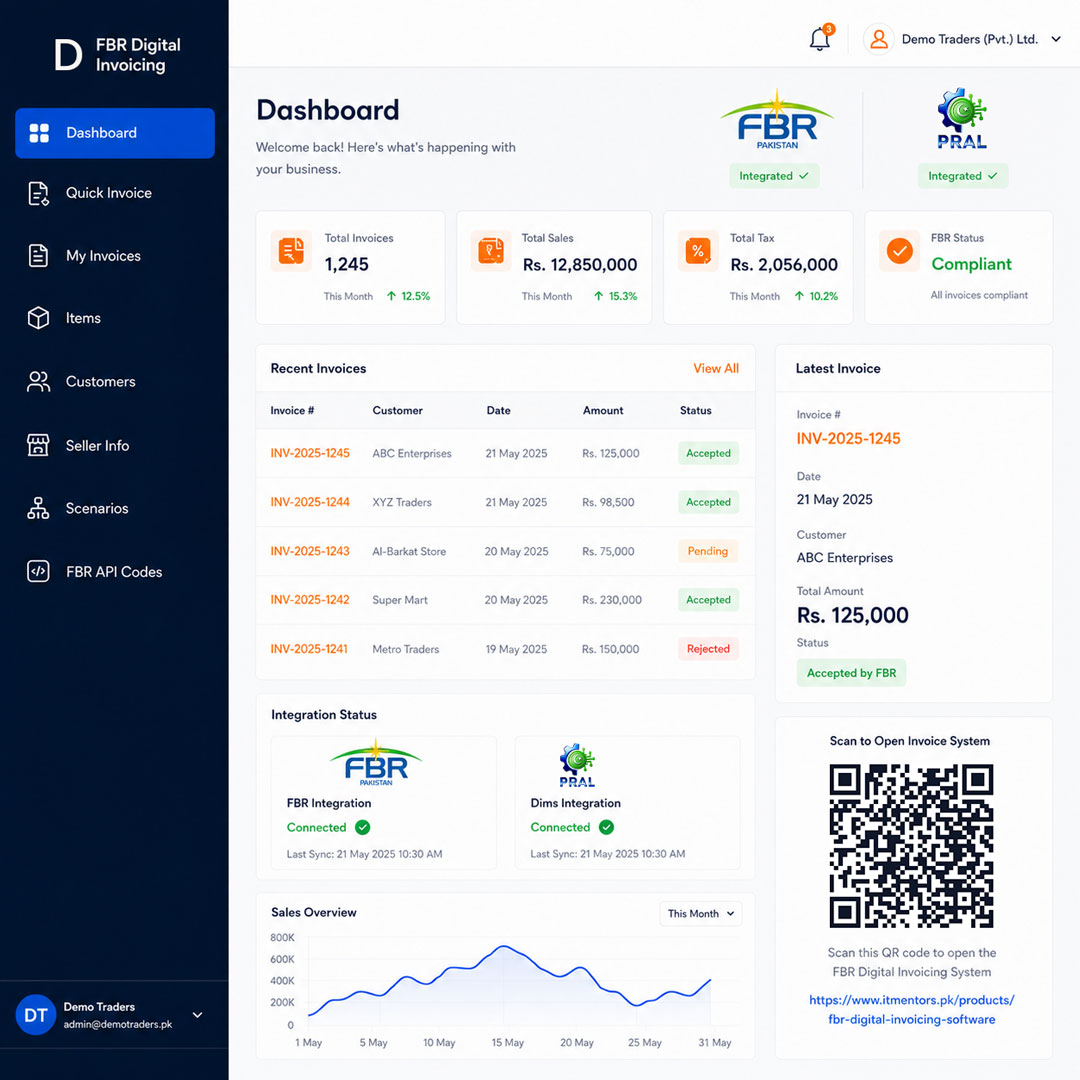This screenshot has width=1080, height=1080.
Task: Click the FBR API Codes code icon
Action: 39,571
